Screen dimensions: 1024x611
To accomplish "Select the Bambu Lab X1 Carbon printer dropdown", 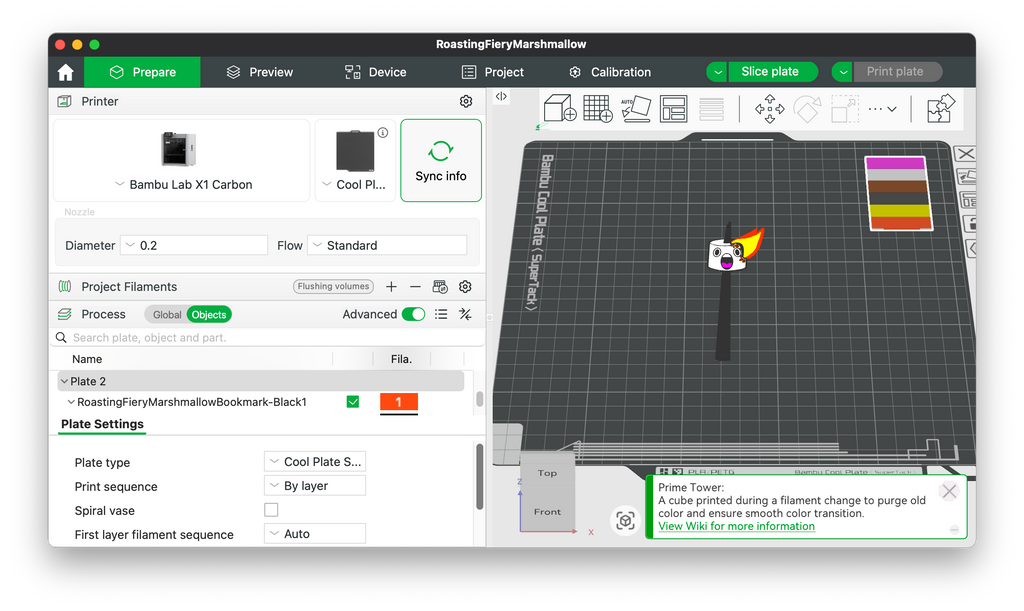I will pyautogui.click(x=182, y=161).
